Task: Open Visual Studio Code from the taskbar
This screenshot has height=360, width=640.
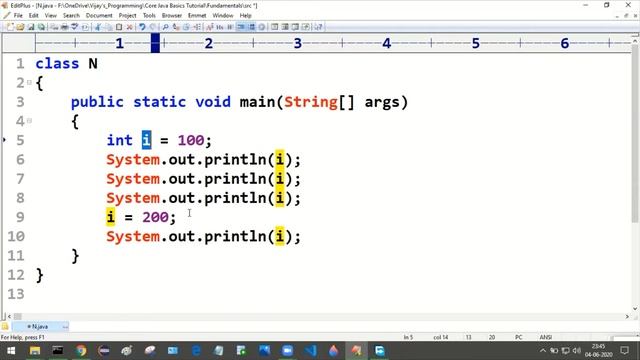Action: click(310, 351)
